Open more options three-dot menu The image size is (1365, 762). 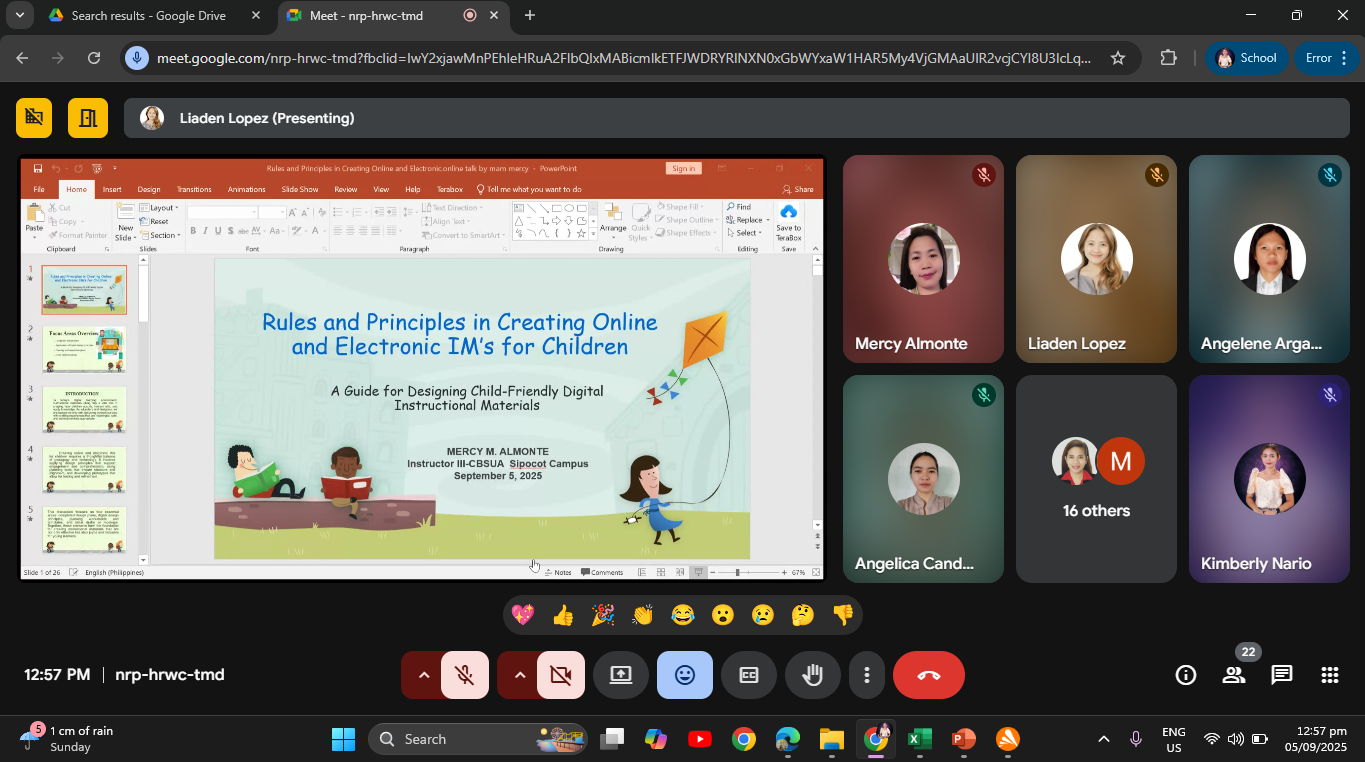click(867, 675)
